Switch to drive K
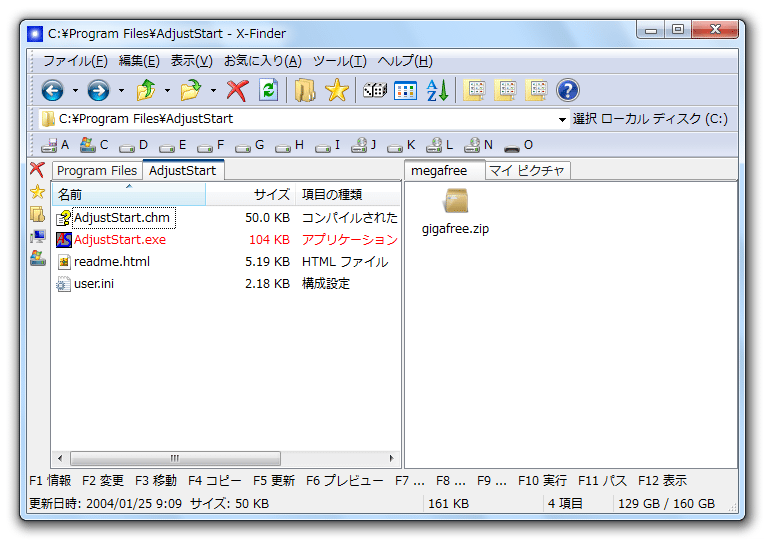 point(401,145)
